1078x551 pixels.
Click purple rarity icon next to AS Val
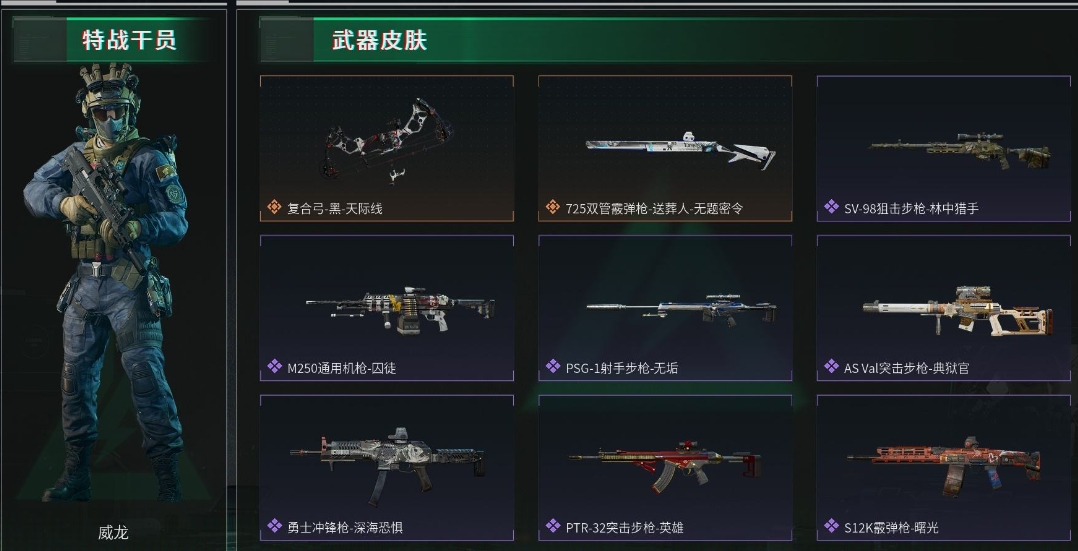pos(831,366)
